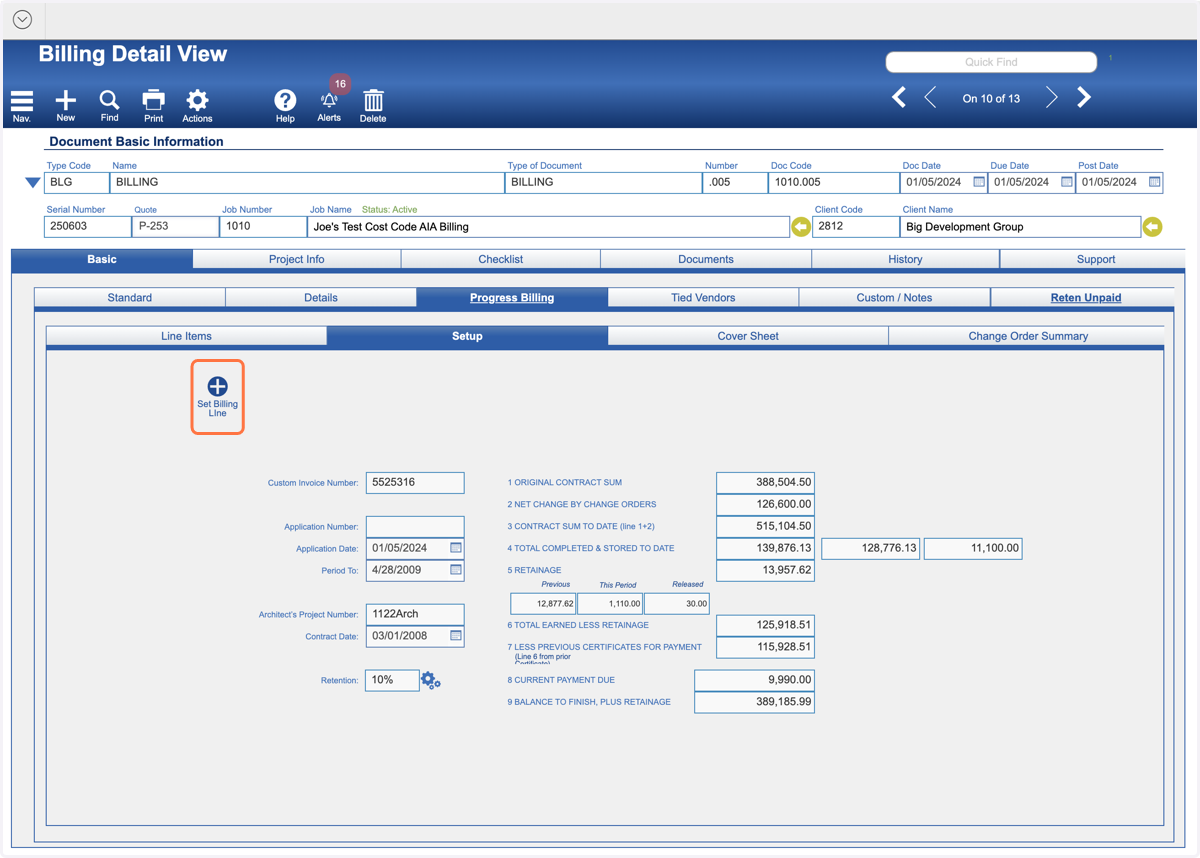Click the yellow arrow beside Client Name
This screenshot has height=858, width=1200.
point(1152,228)
